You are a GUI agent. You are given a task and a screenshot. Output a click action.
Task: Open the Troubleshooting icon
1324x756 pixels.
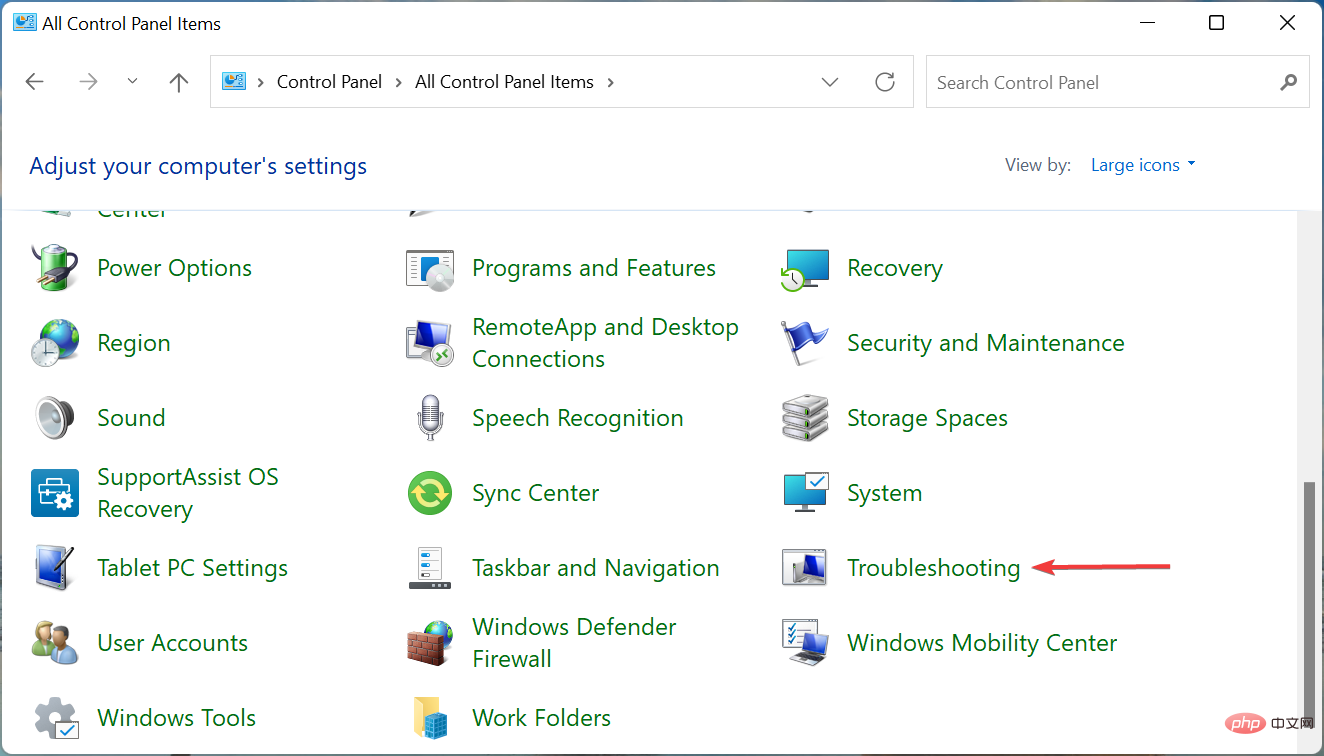[805, 568]
